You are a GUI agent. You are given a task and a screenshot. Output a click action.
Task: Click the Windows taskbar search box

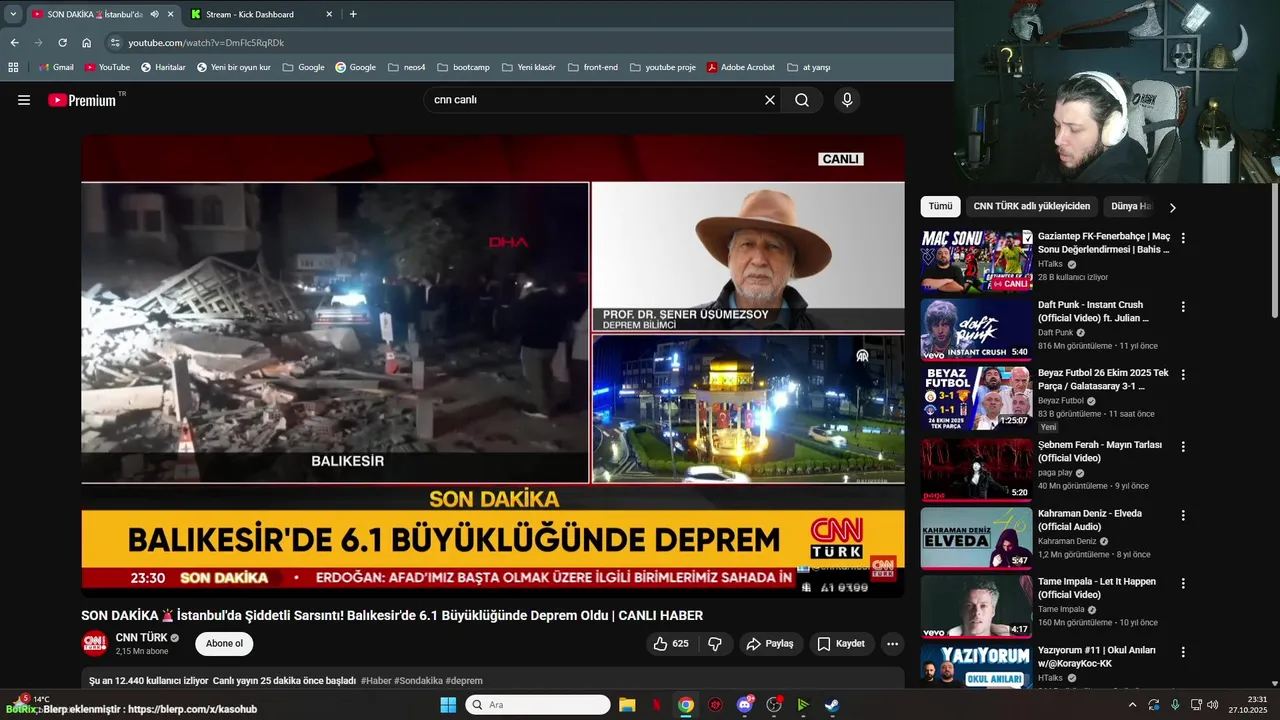538,705
